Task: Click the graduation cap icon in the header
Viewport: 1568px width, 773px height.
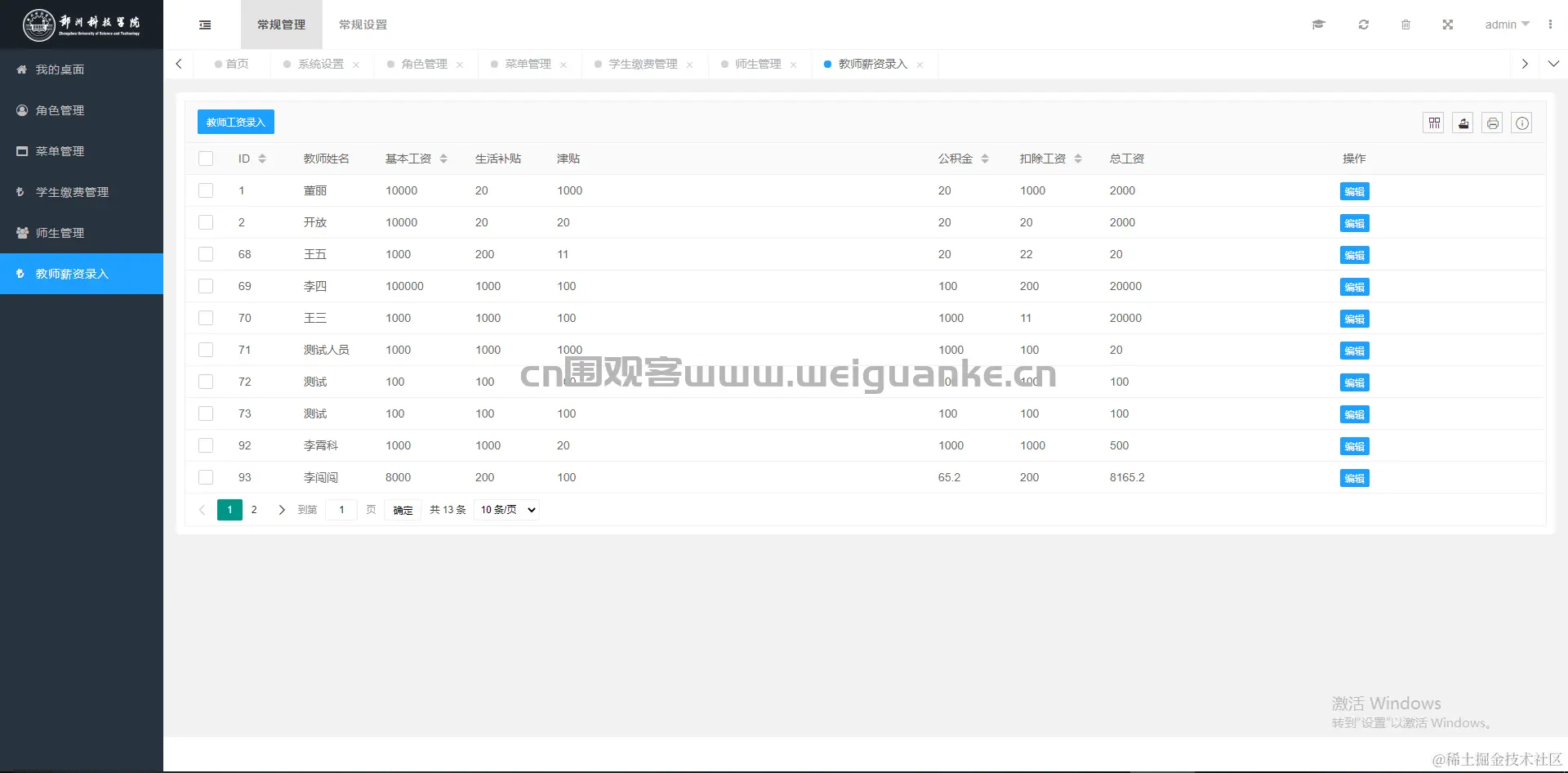Action: pos(1318,25)
